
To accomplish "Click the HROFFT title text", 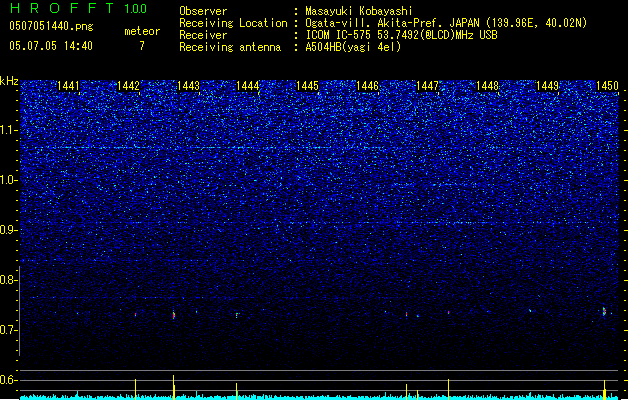I will [62, 8].
